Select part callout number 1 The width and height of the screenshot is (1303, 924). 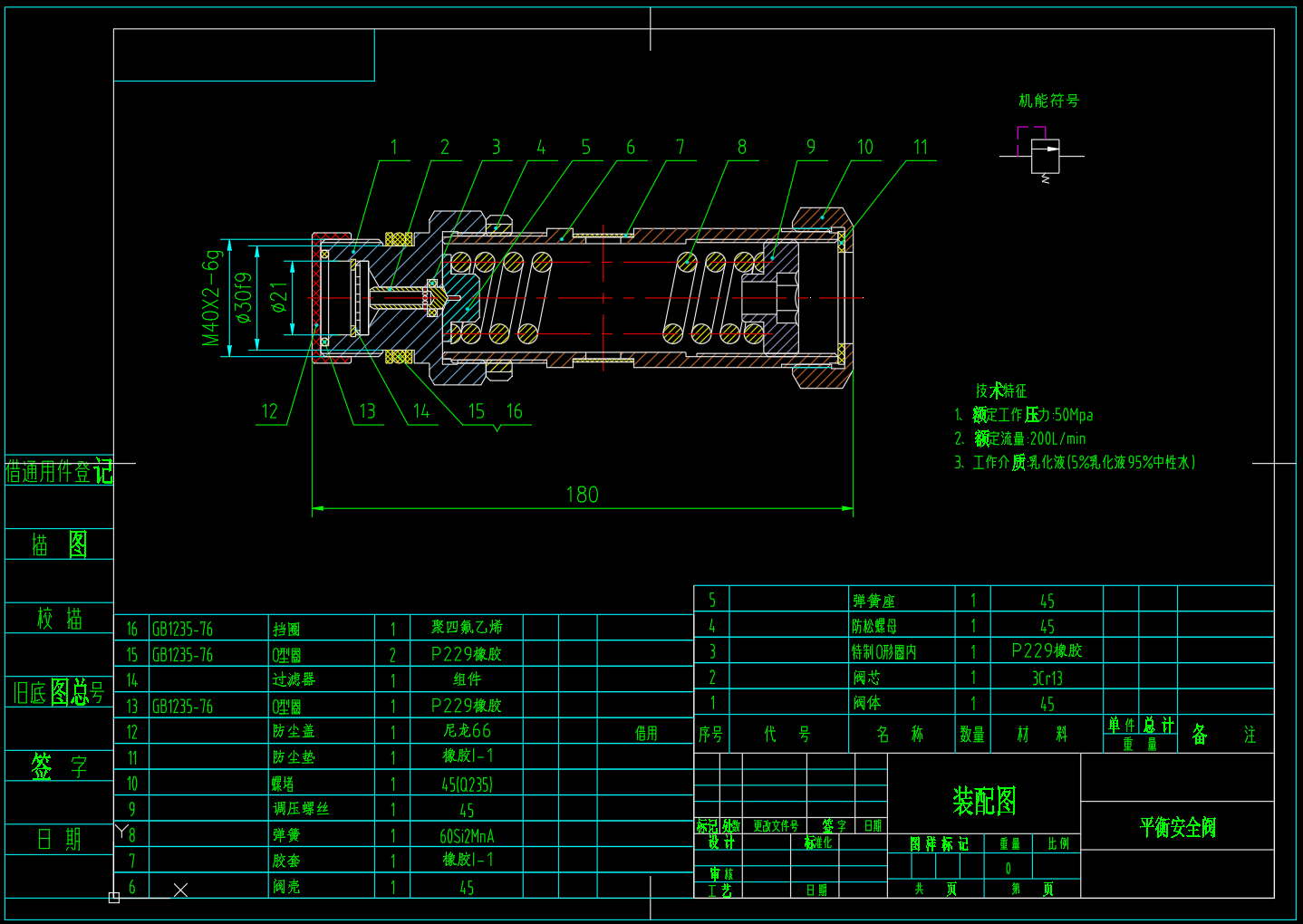(x=393, y=147)
